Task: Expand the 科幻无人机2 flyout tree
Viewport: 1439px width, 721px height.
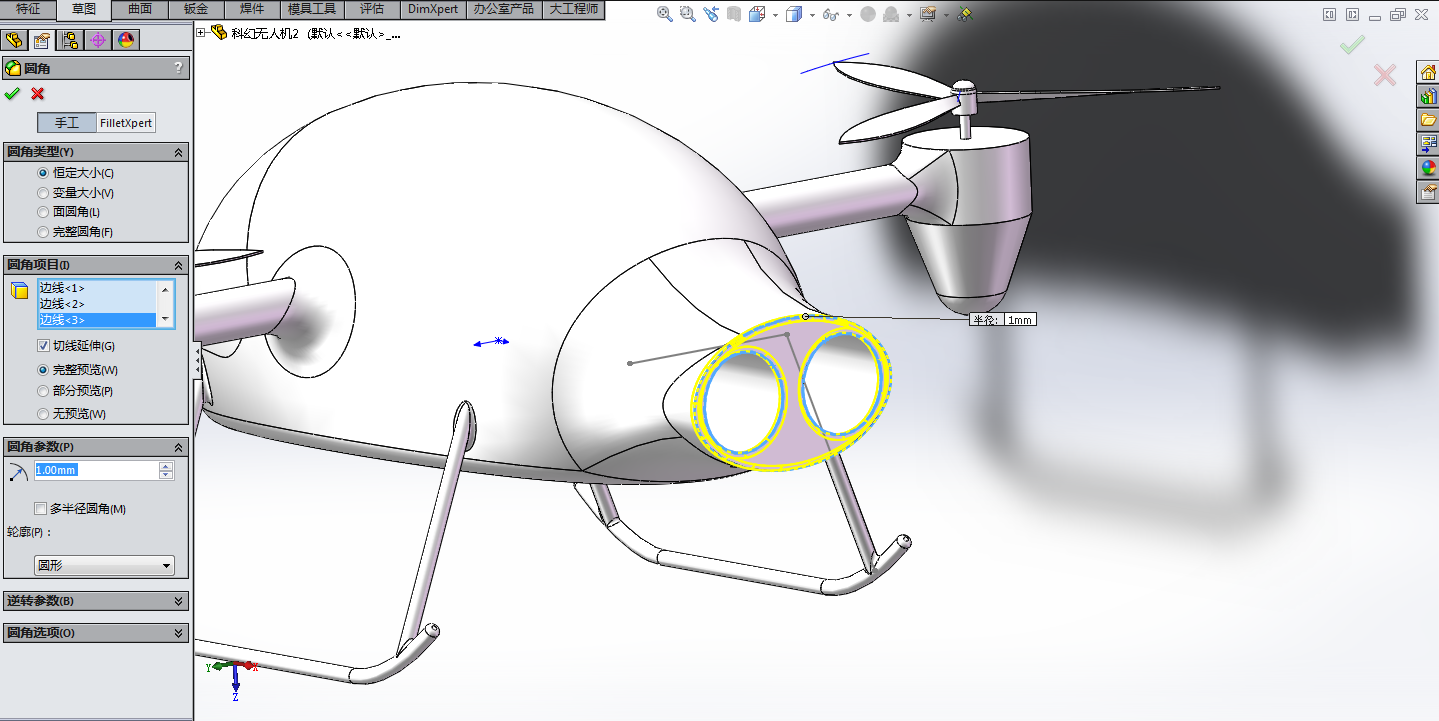Action: [201, 32]
